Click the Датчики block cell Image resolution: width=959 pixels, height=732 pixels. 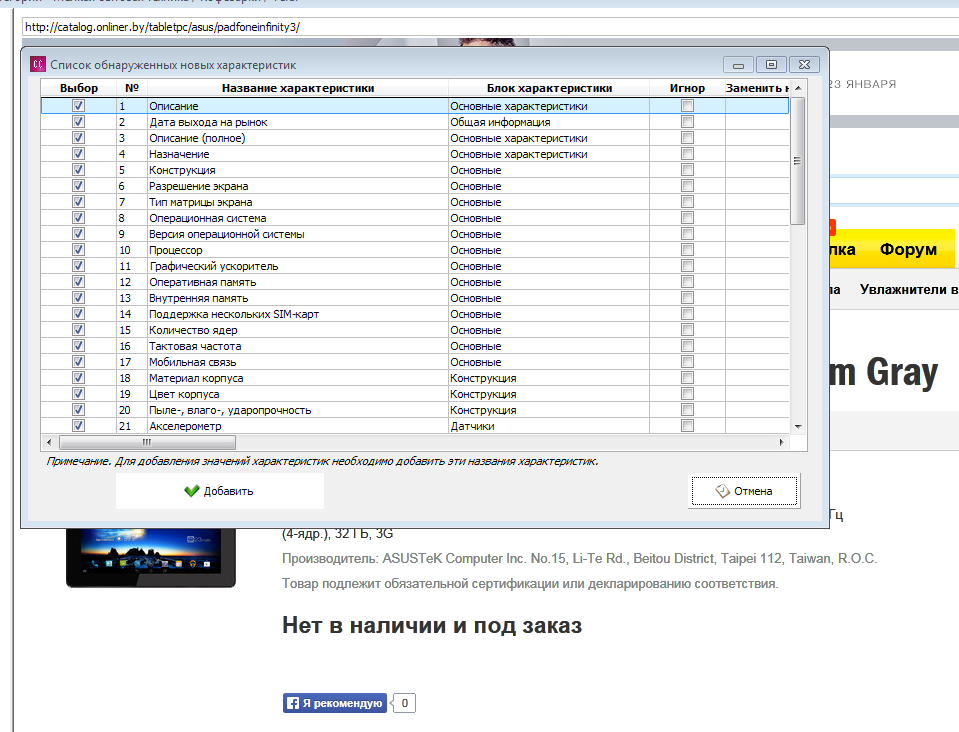[549, 426]
